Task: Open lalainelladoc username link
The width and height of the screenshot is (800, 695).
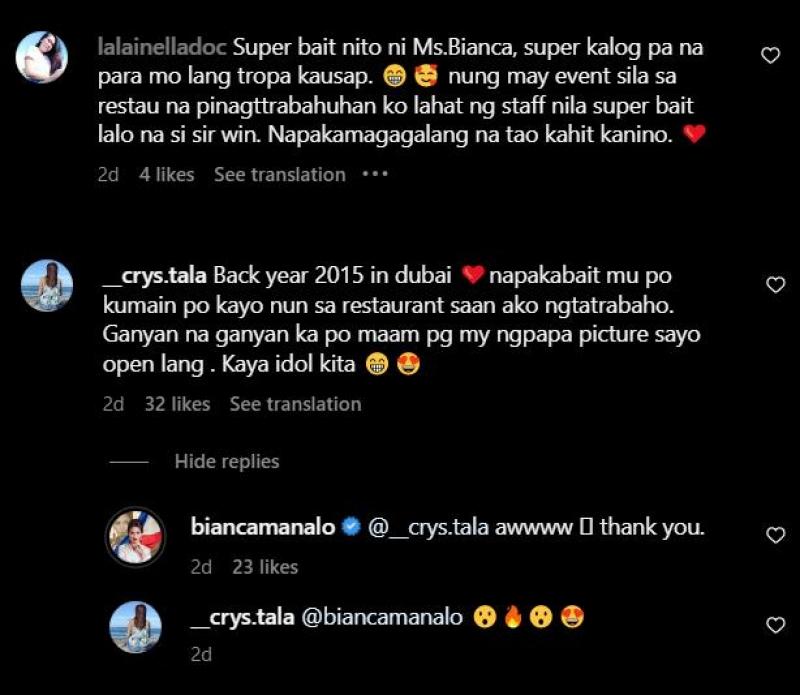Action: point(162,47)
